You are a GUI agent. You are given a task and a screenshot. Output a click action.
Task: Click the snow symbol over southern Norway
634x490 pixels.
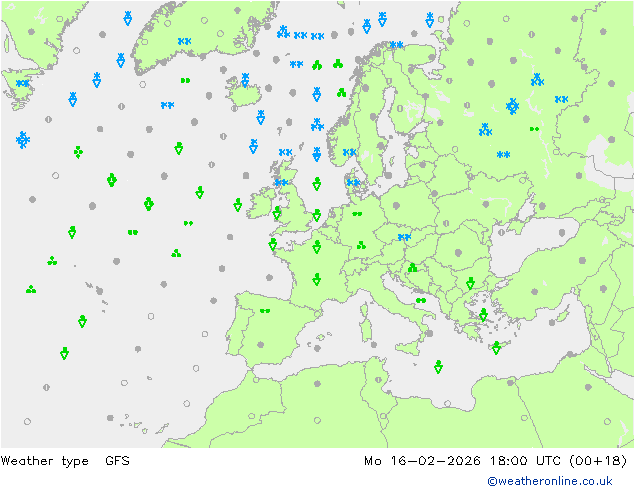(x=349, y=152)
